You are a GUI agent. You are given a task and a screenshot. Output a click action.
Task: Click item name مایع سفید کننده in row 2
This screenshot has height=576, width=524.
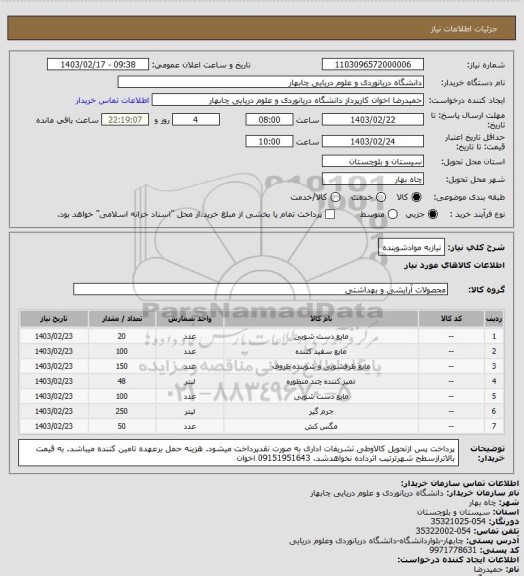pyautogui.click(x=321, y=352)
